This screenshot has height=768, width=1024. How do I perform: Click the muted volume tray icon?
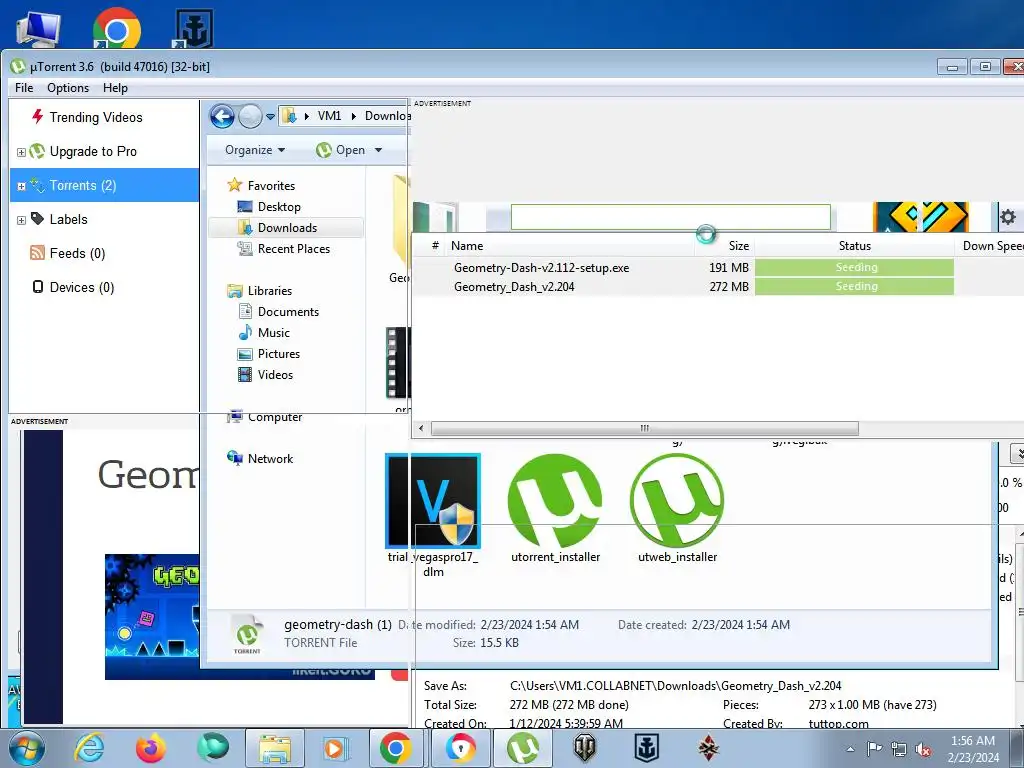click(923, 749)
